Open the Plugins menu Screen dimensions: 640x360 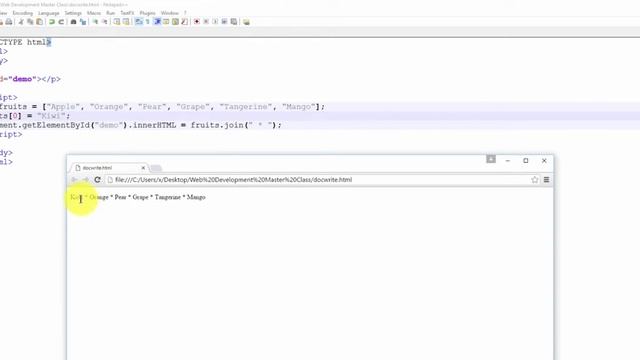tap(147, 13)
